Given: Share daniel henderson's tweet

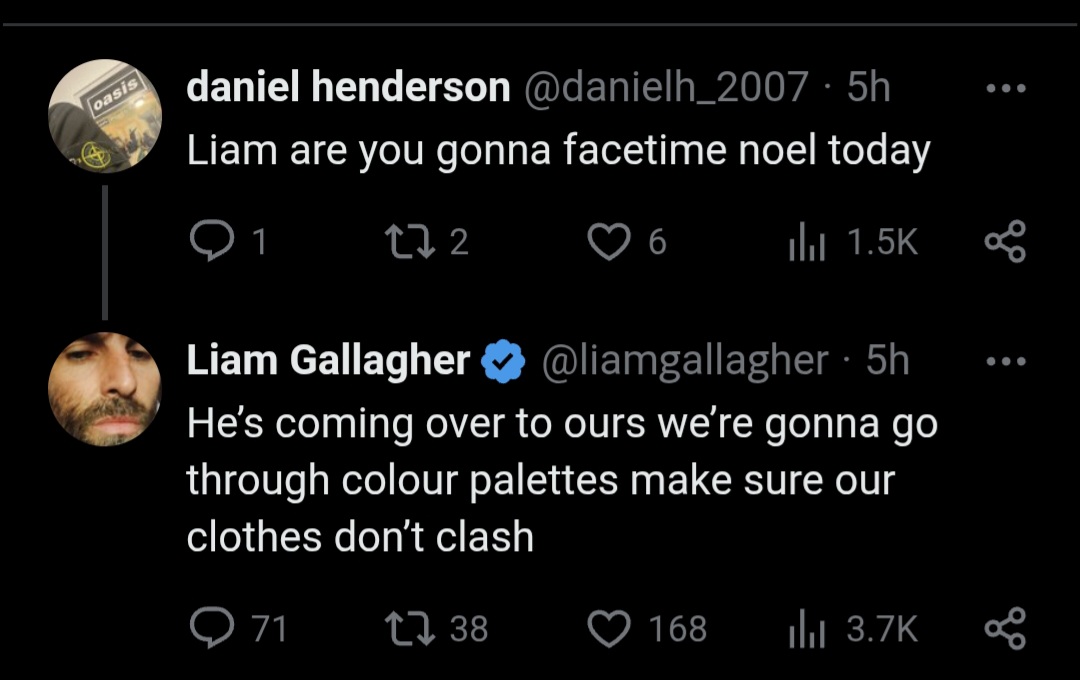Looking at the screenshot, I should click(1005, 241).
